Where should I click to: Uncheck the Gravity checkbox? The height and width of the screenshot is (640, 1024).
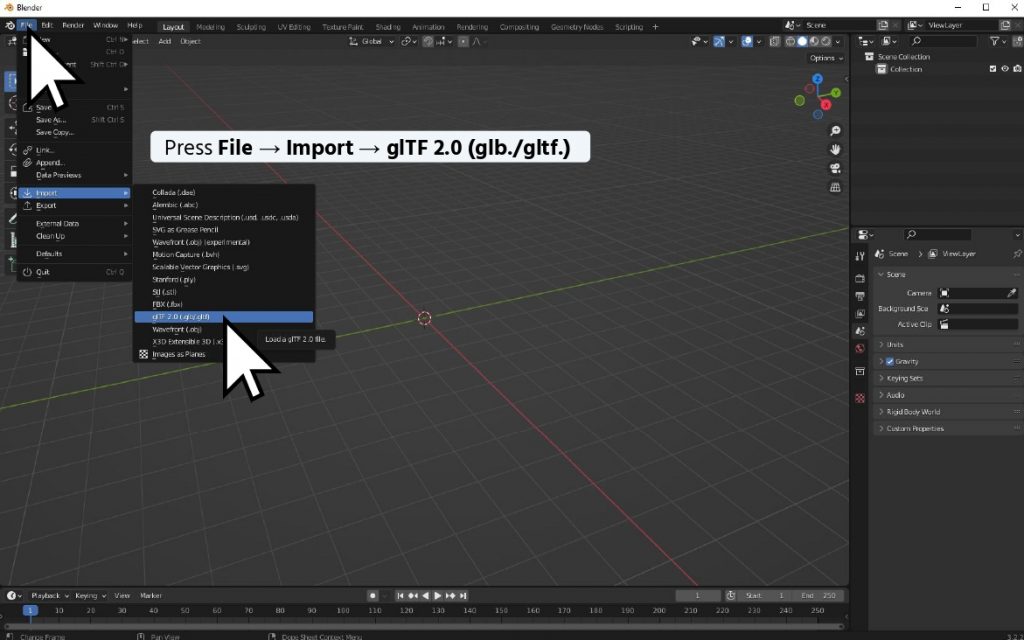889,361
